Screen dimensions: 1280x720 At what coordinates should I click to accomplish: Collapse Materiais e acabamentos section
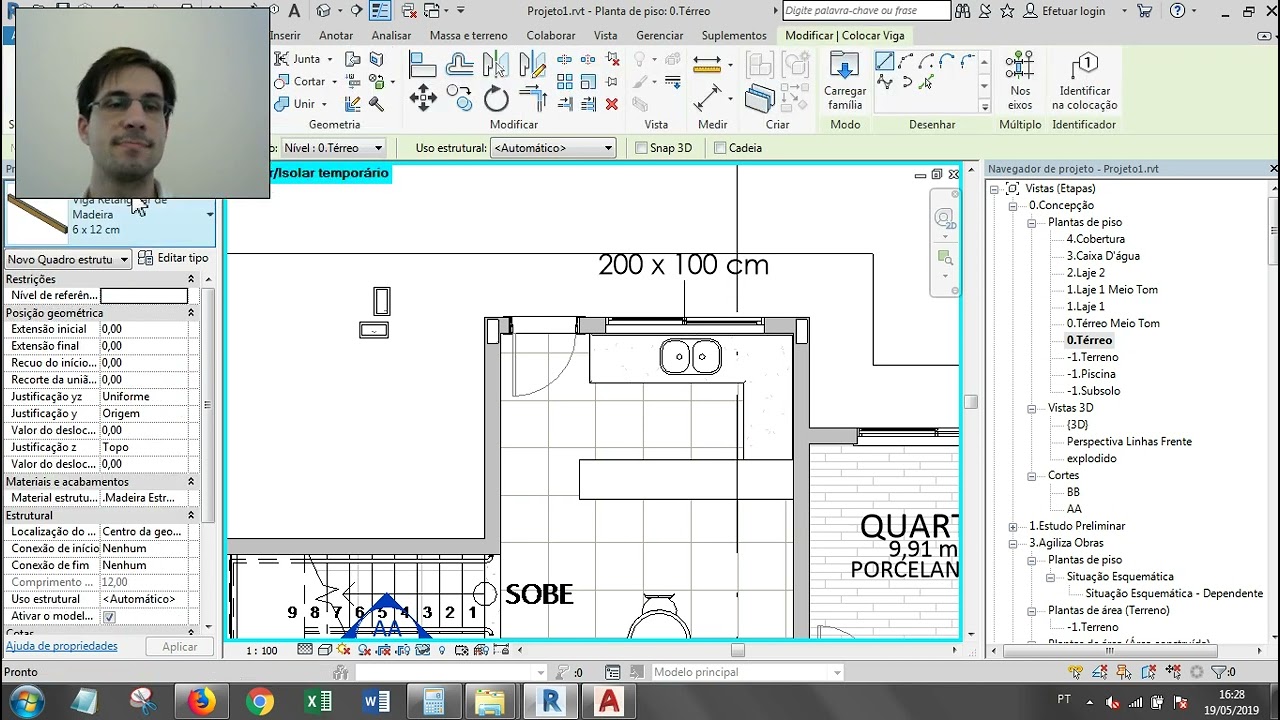coord(190,482)
